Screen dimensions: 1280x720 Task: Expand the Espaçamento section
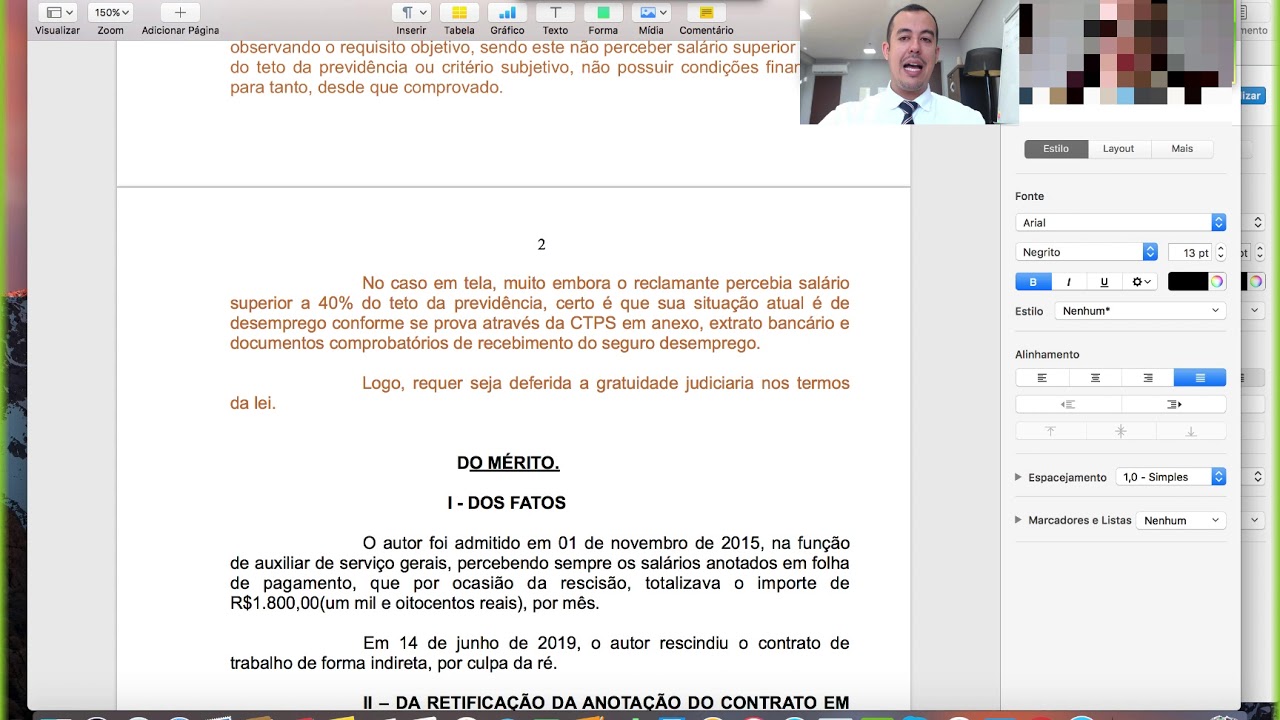[1018, 477]
